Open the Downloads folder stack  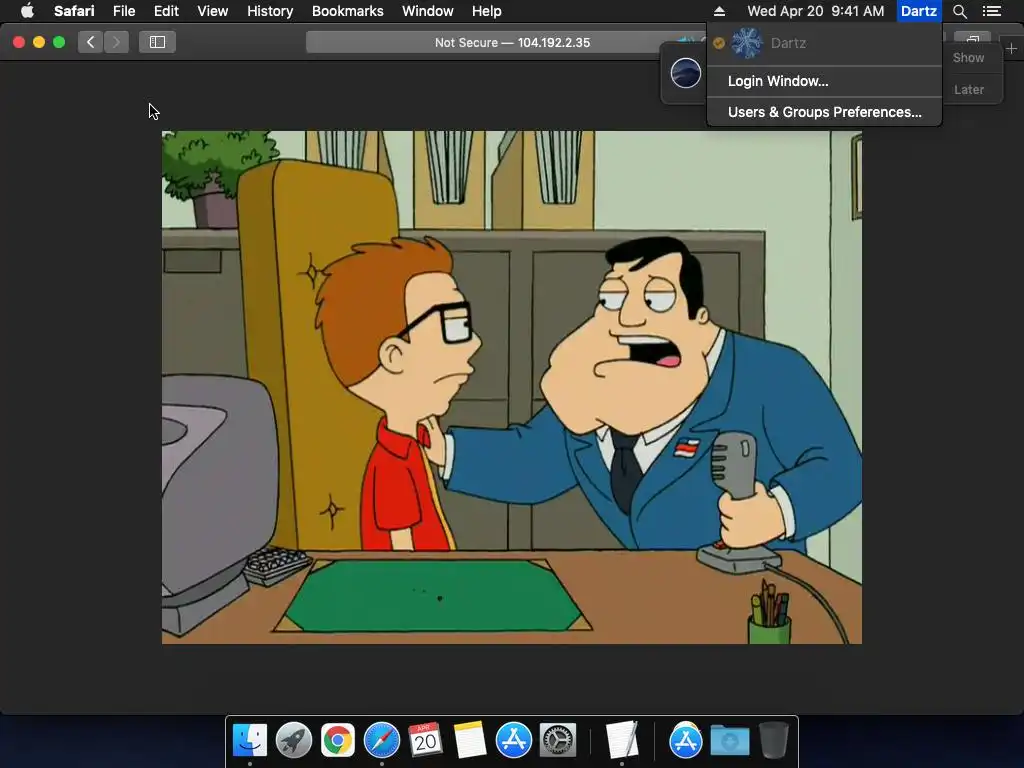pyautogui.click(x=729, y=740)
